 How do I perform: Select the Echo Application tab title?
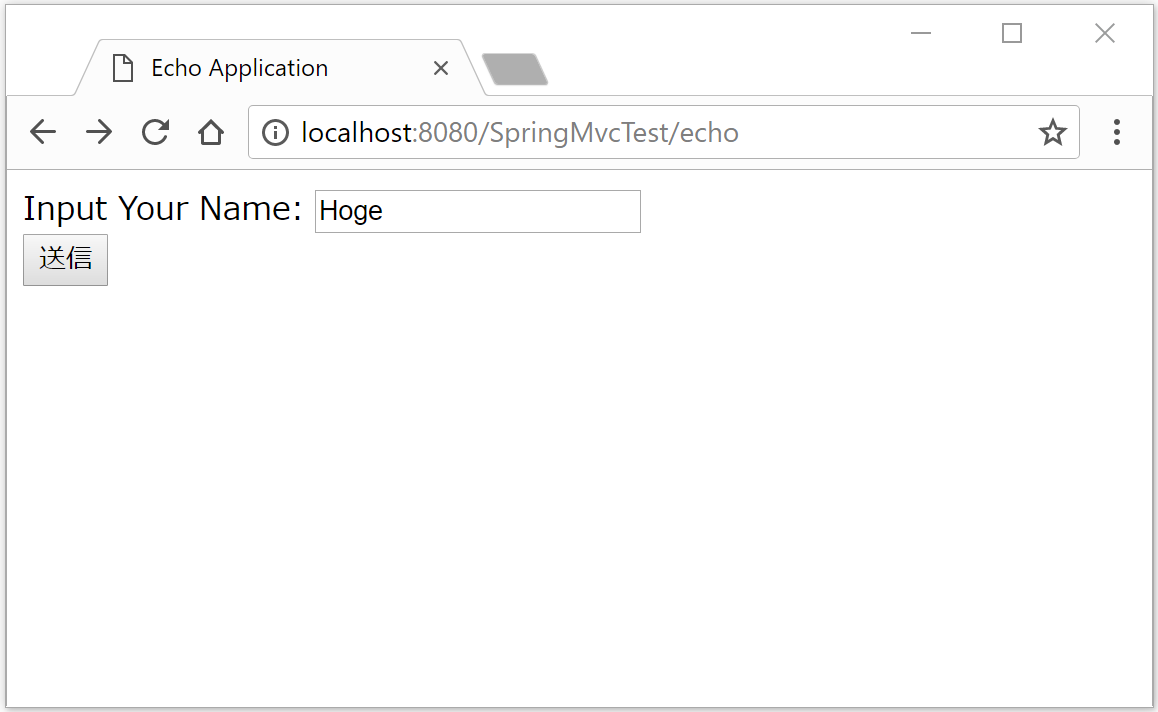pos(239,68)
